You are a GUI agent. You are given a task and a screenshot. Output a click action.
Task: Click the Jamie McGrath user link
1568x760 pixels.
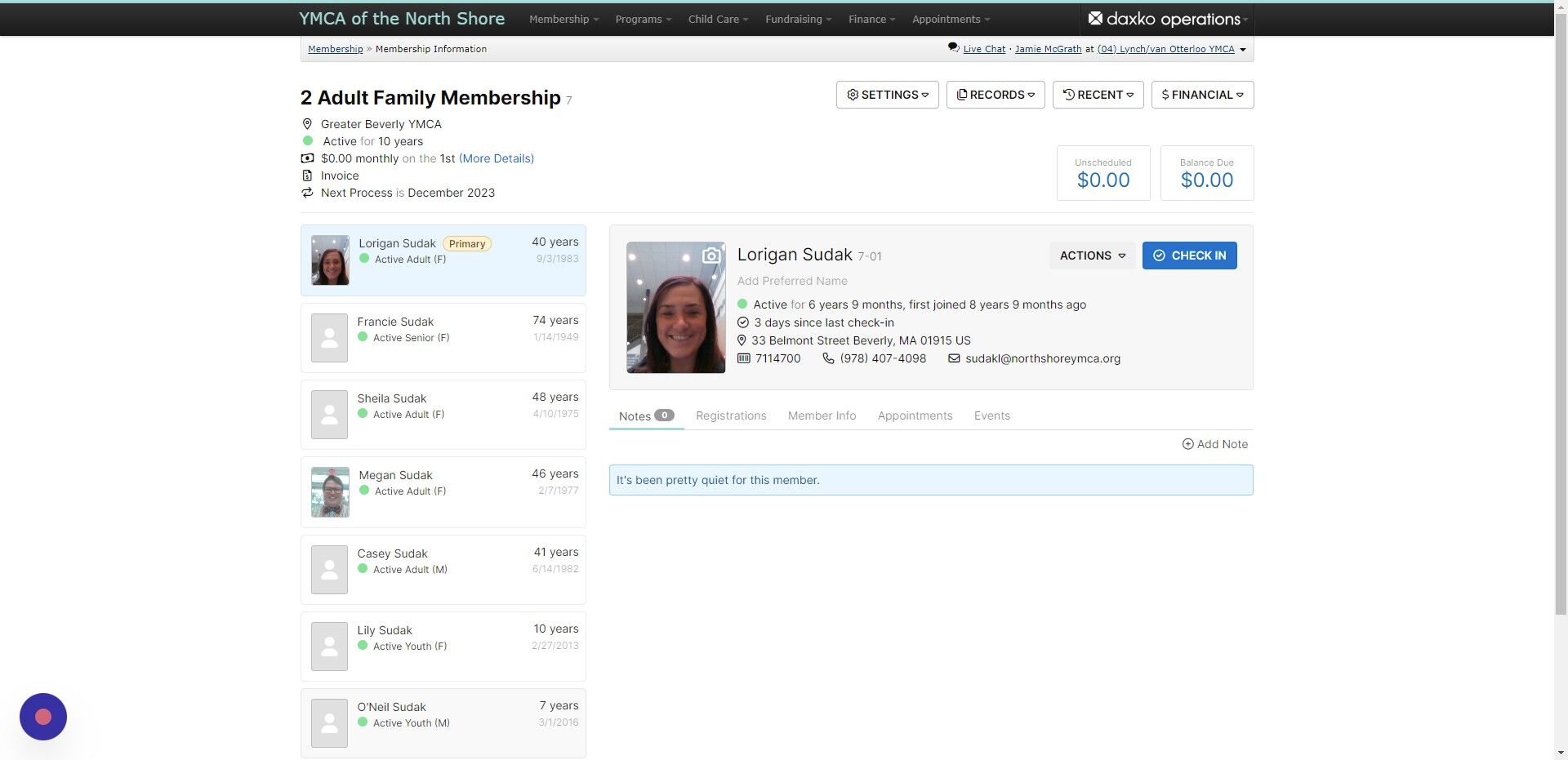[x=1048, y=49]
